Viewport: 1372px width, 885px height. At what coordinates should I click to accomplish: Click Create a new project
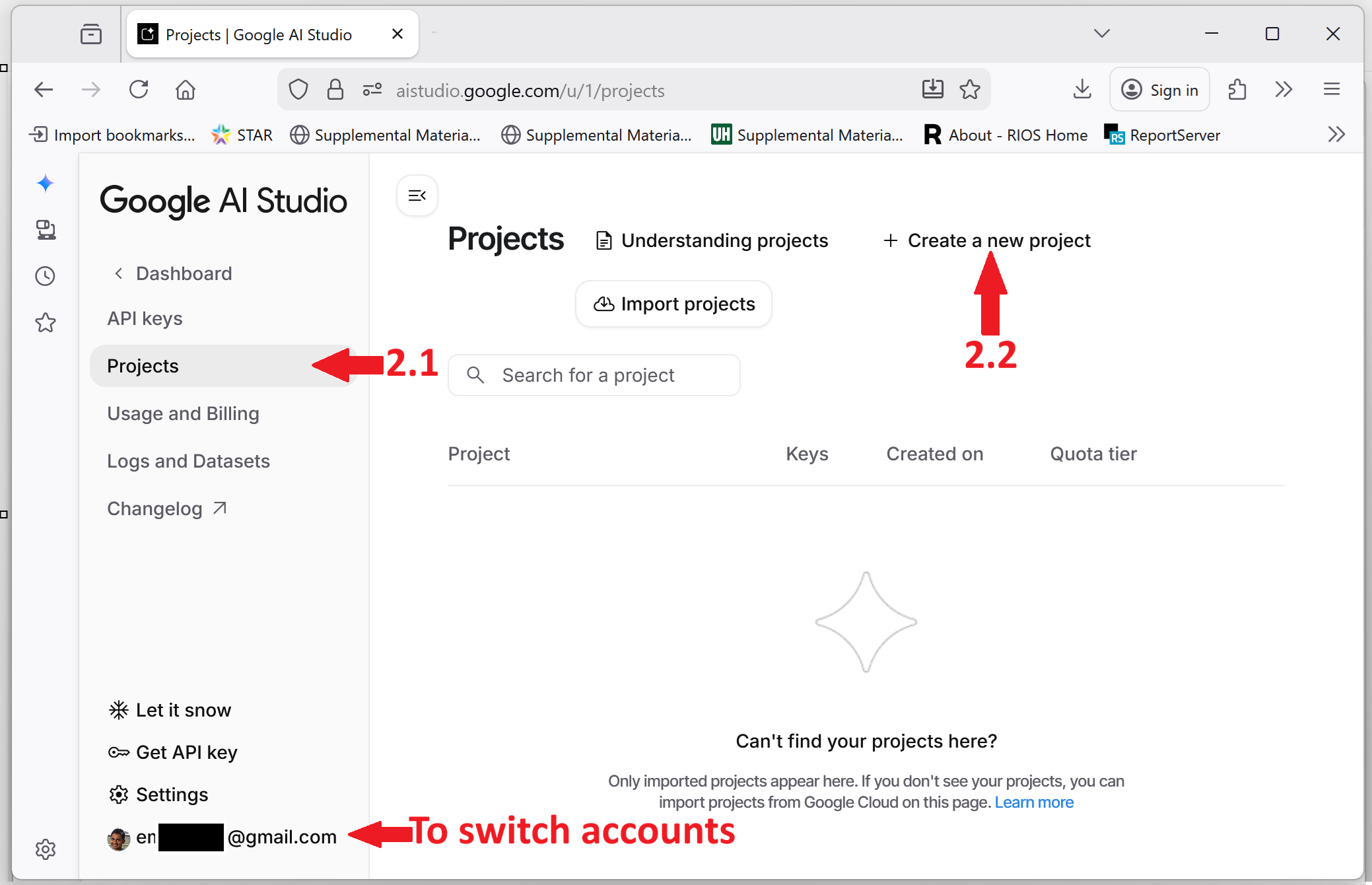pos(987,240)
